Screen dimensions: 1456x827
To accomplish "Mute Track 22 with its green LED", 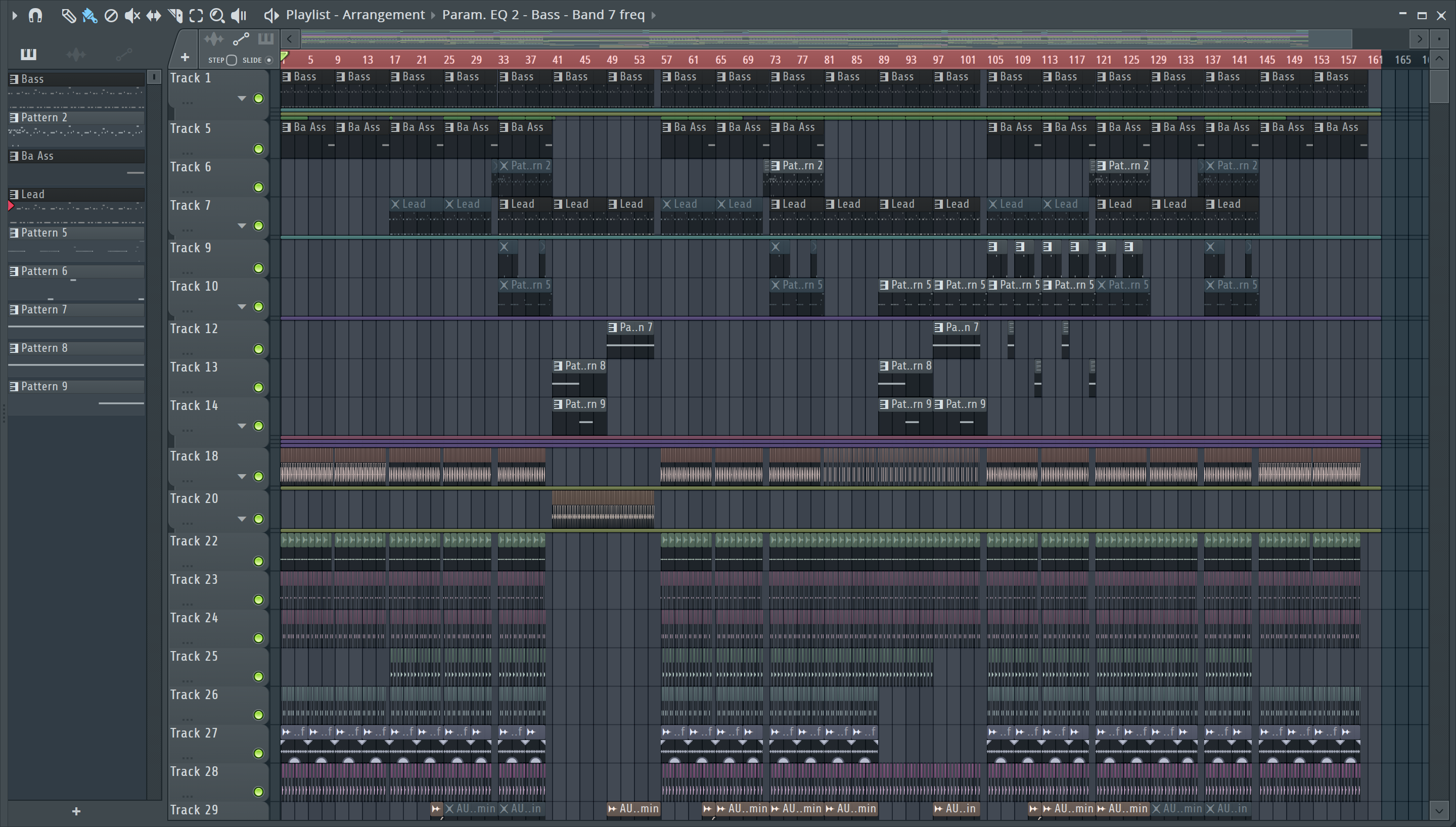I will click(x=258, y=561).
